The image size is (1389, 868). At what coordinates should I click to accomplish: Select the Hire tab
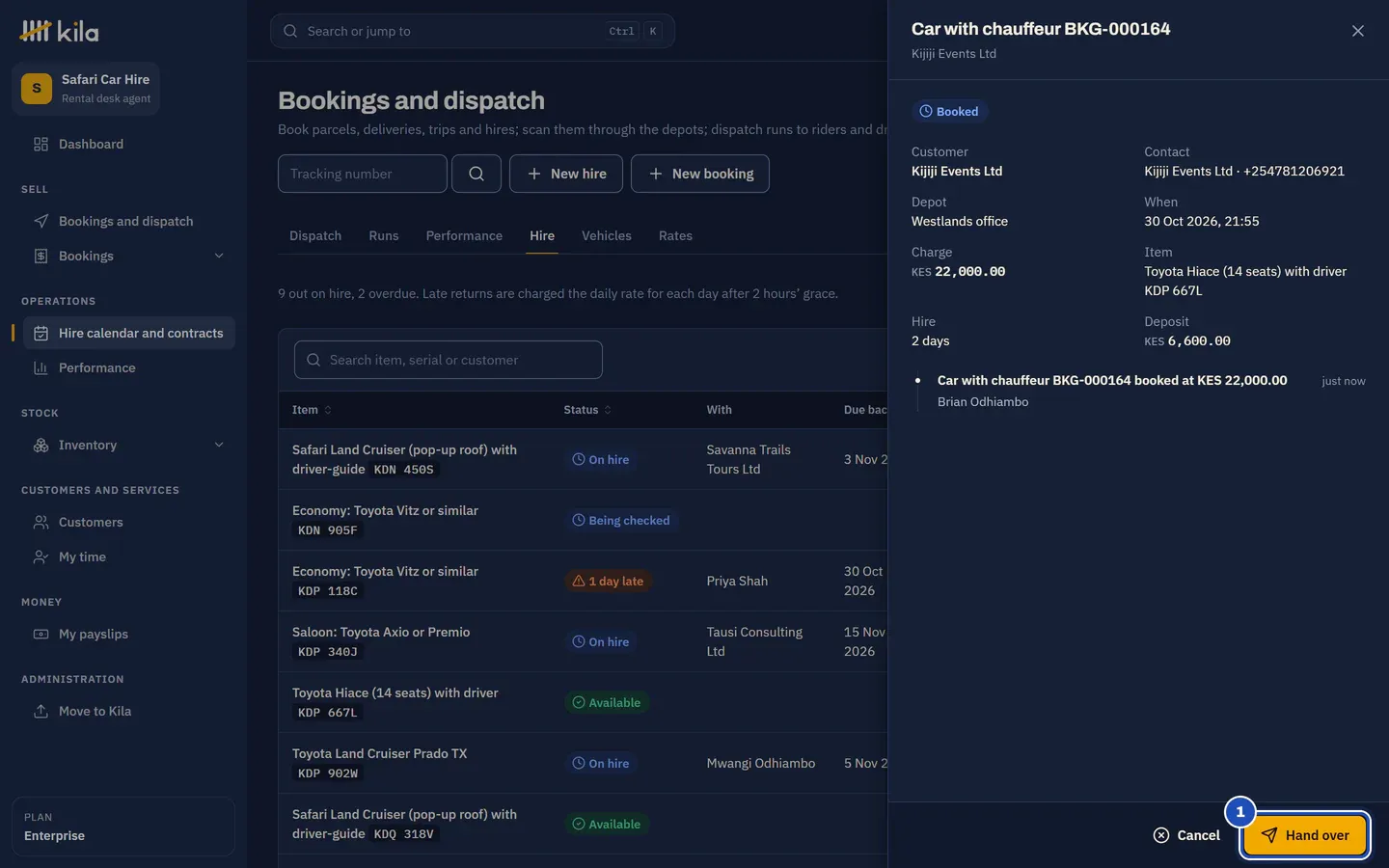542,235
